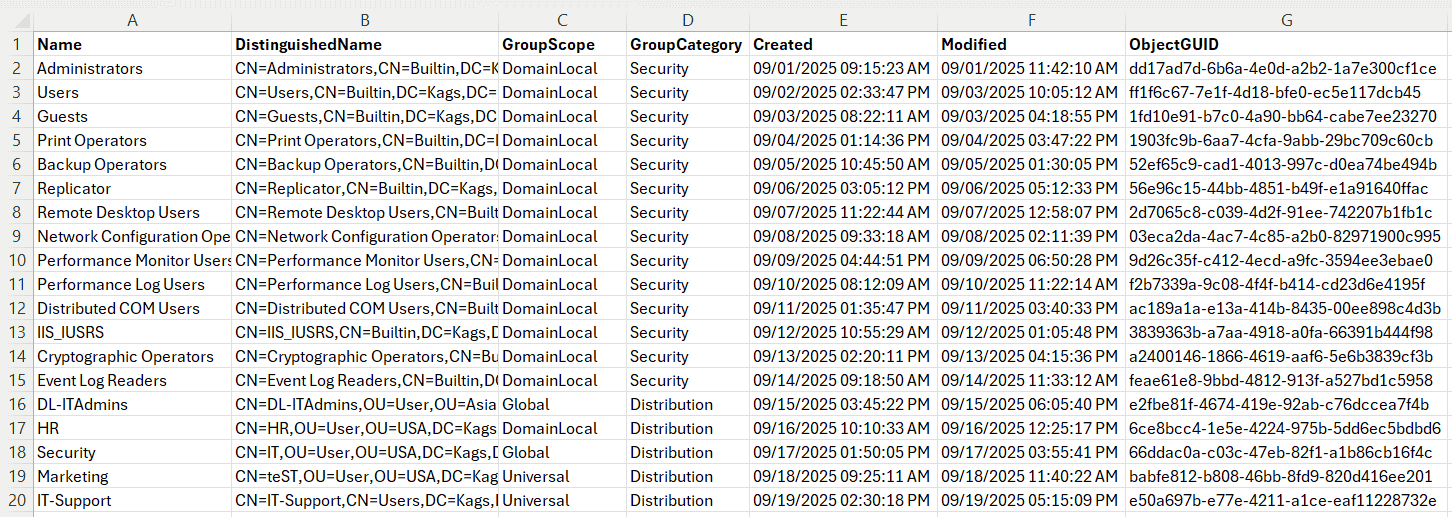
Task: Click Universal scope in IT-Support row
Action: click(x=562, y=500)
